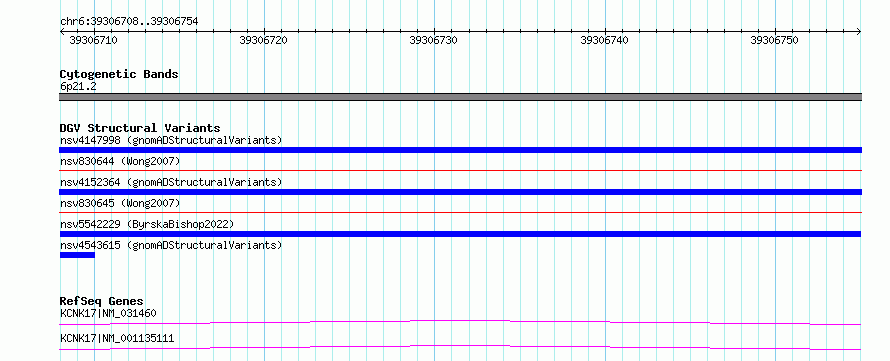Click ruler position 39306730
The image size is (890, 361).
[x=434, y=40]
